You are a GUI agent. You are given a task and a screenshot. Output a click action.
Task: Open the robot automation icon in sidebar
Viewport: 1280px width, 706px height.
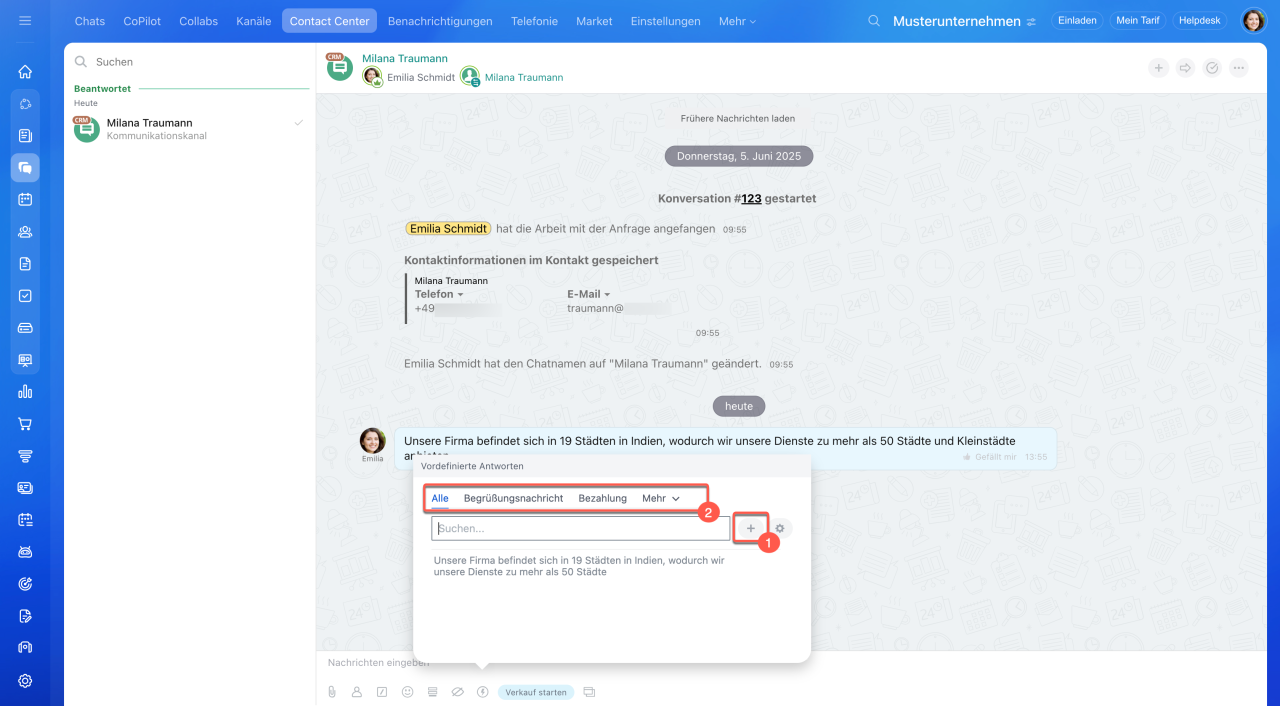coord(25,552)
